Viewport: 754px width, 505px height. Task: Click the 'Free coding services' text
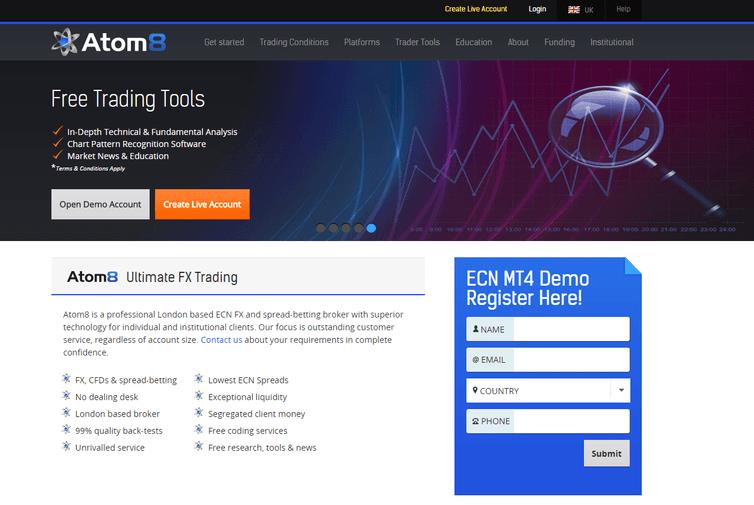coord(248,430)
